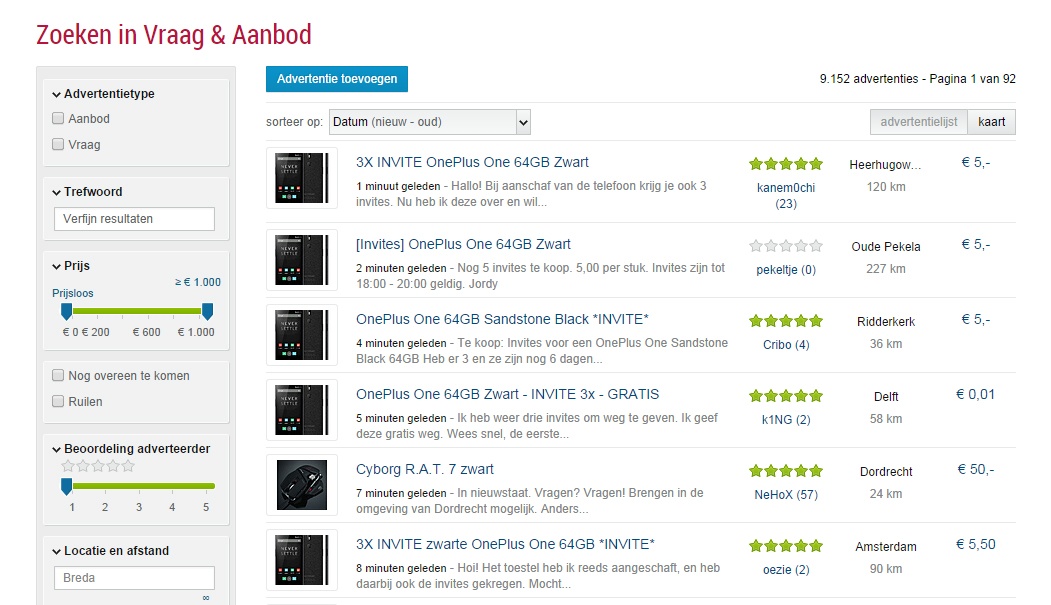
Task: Click Advertentie toevoegen button
Action: 336,79
